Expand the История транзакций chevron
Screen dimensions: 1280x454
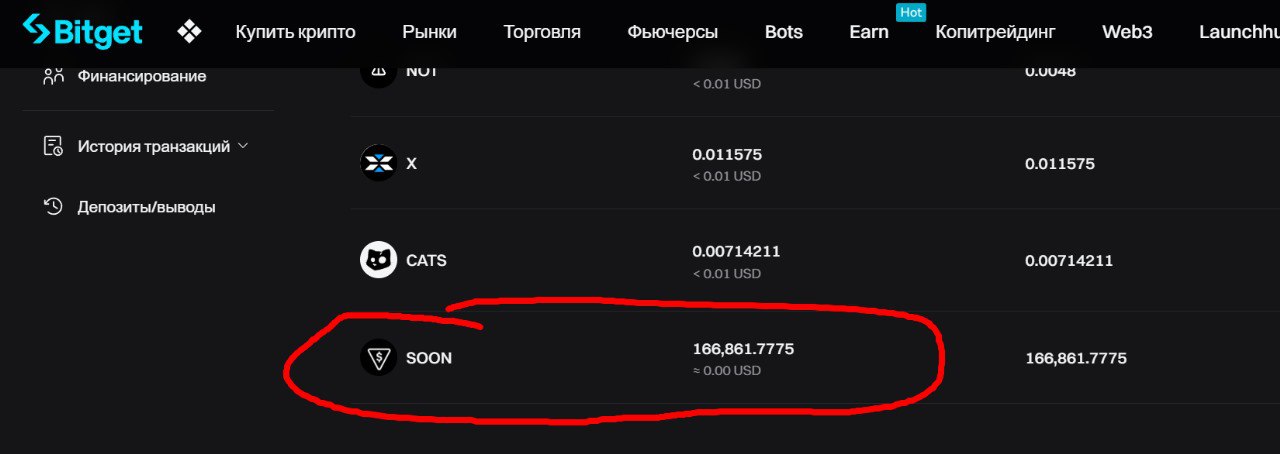pos(242,146)
